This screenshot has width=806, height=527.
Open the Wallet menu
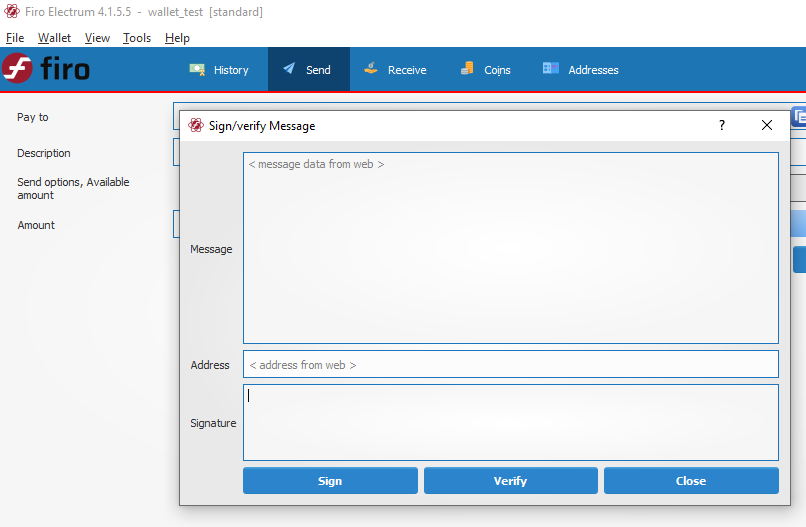[54, 38]
